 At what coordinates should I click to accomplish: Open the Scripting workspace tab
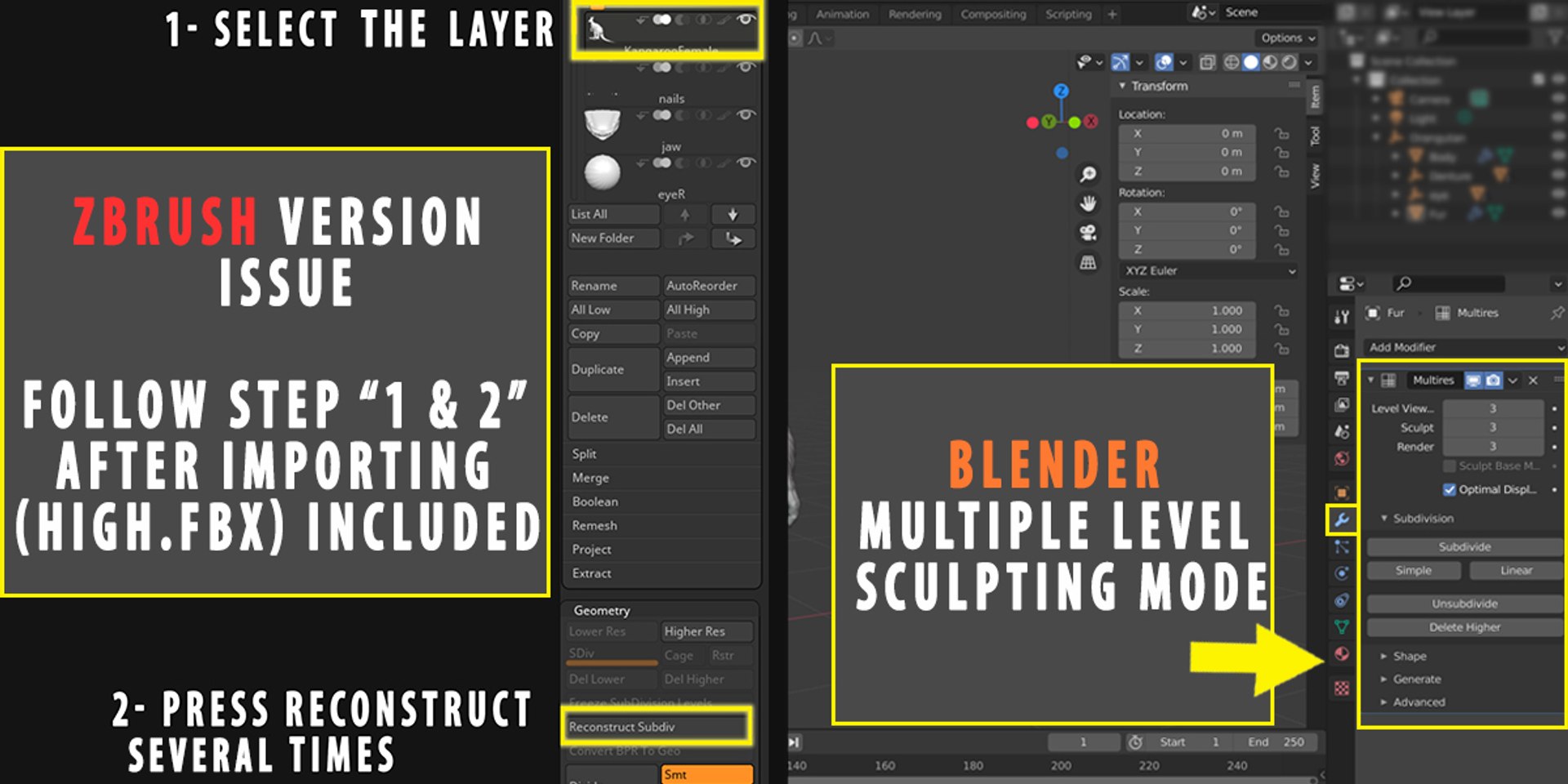(x=1068, y=14)
